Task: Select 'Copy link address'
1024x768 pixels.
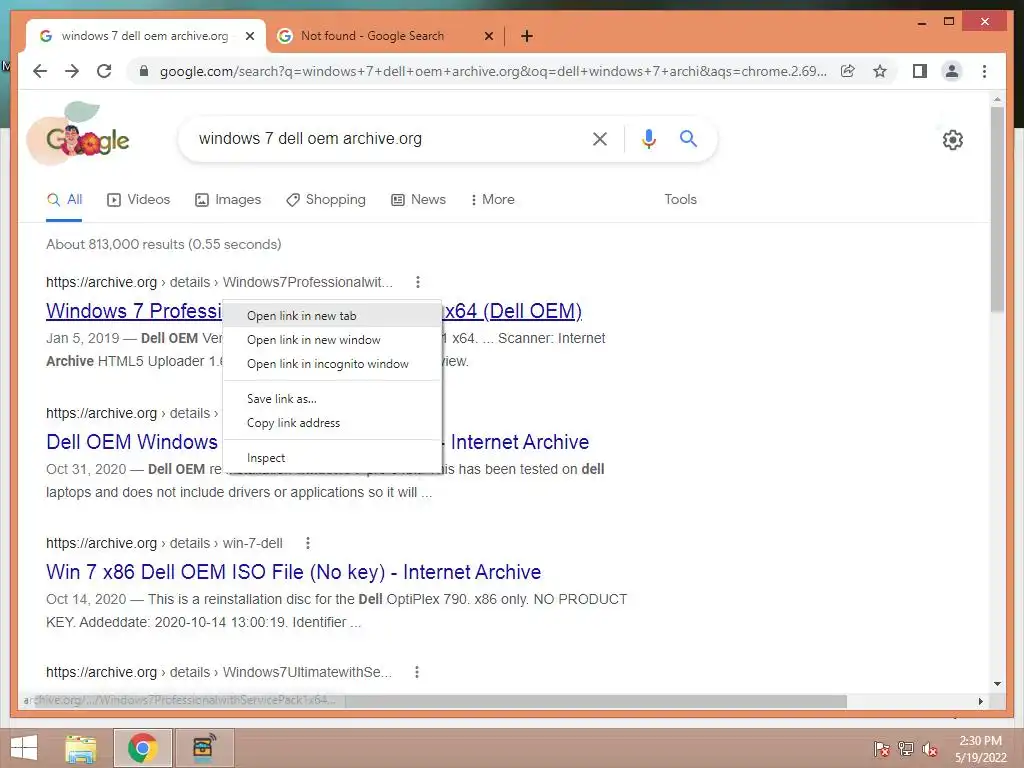Action: [332, 423]
